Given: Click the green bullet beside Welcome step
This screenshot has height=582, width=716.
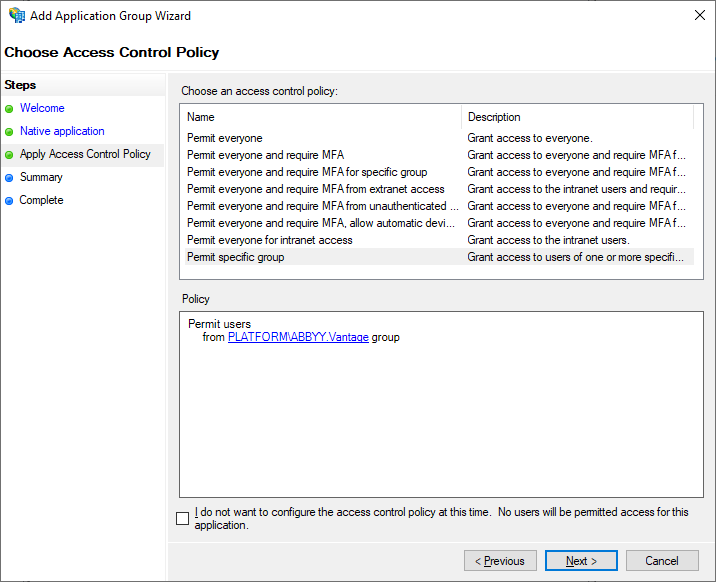Looking at the screenshot, I should 9,109.
